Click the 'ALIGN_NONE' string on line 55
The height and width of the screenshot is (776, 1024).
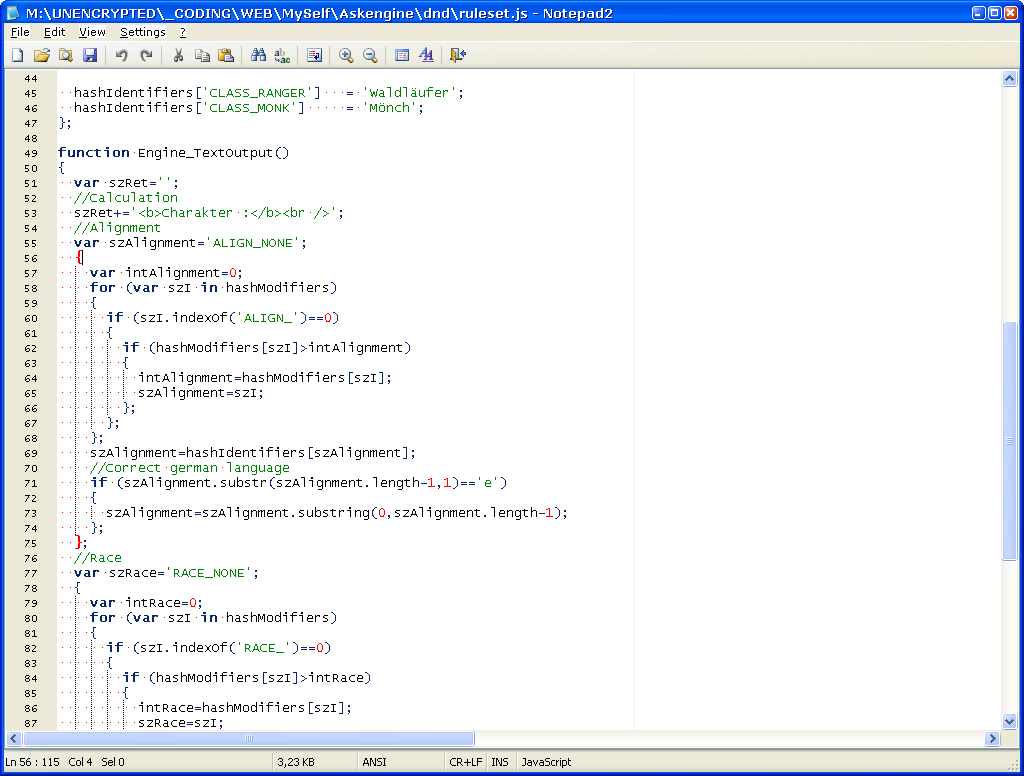[x=253, y=243]
